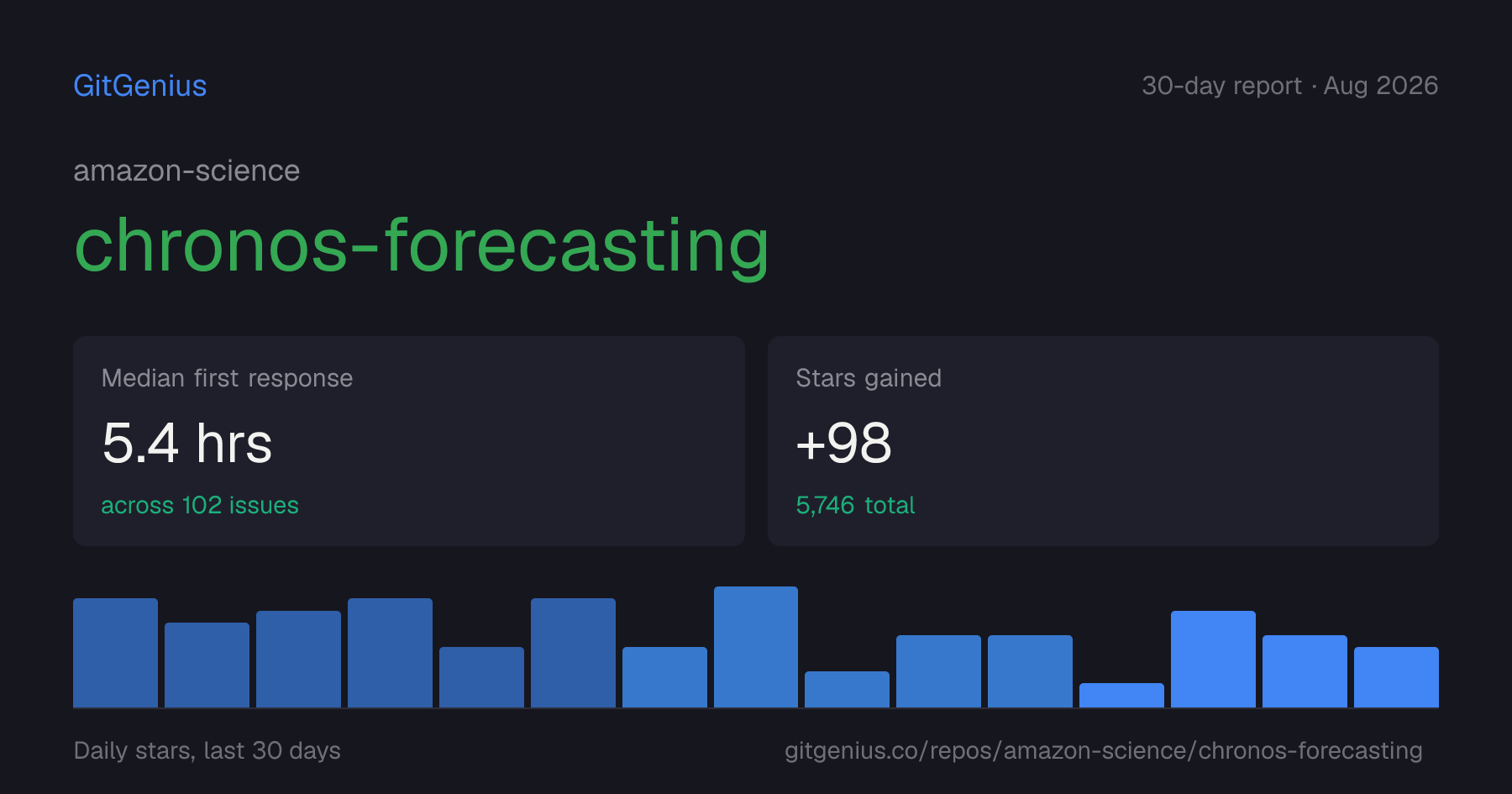The height and width of the screenshot is (794, 1512).
Task: Click the Median first response heading
Action: (x=227, y=378)
